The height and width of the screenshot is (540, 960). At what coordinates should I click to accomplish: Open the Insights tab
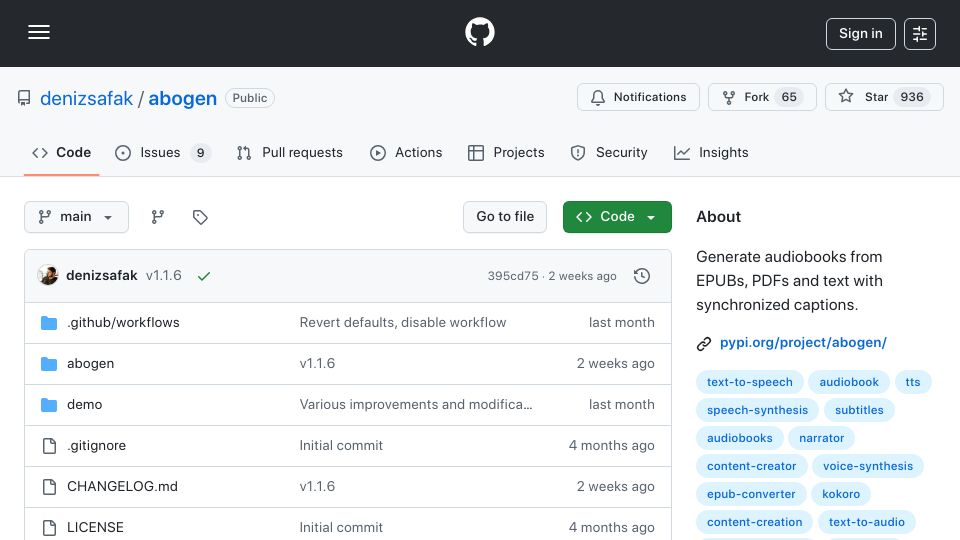711,152
